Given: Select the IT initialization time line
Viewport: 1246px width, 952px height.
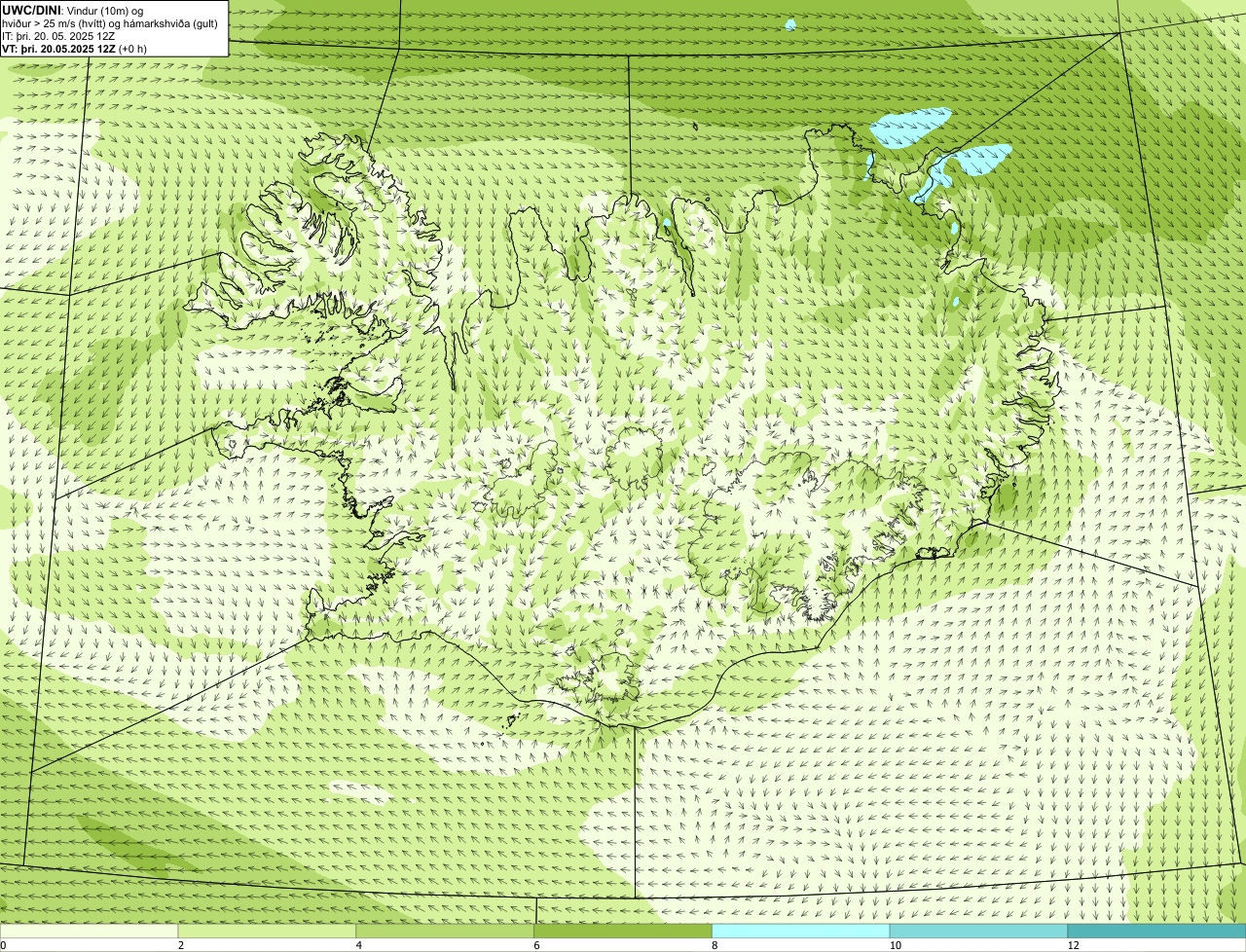Looking at the screenshot, I should tap(59, 36).
